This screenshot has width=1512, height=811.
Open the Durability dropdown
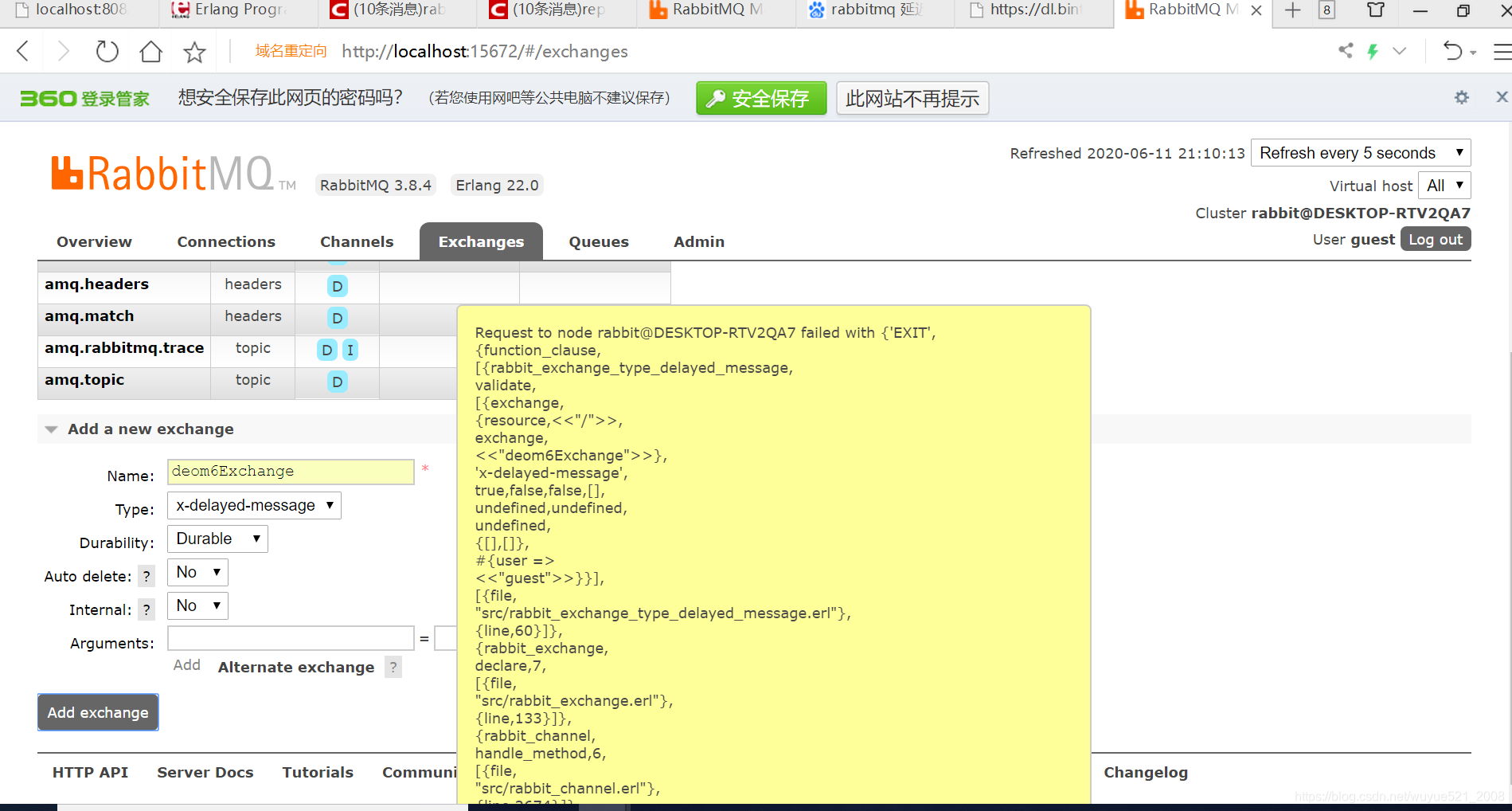point(217,539)
